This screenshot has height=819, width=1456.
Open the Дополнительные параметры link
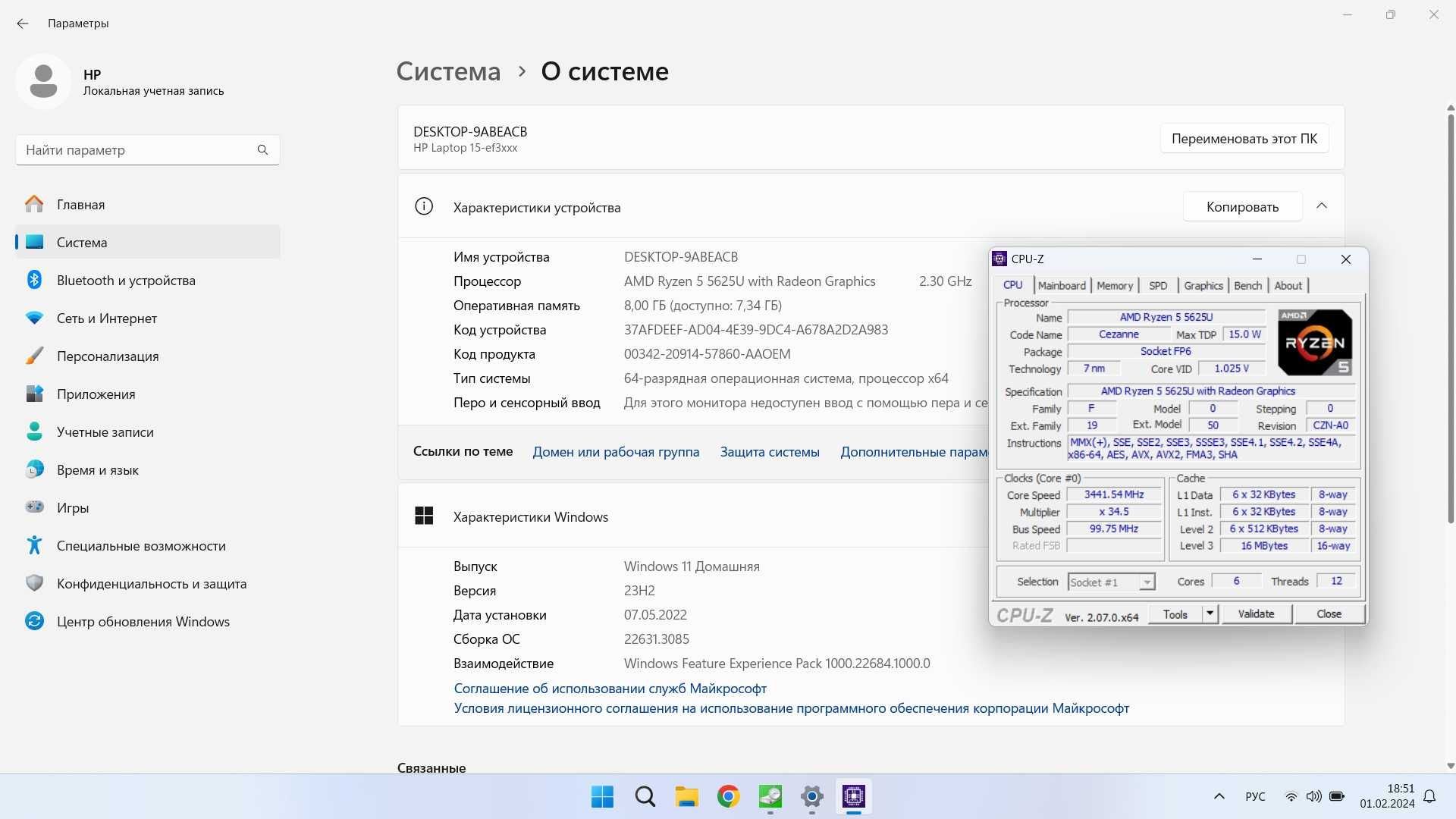(914, 451)
